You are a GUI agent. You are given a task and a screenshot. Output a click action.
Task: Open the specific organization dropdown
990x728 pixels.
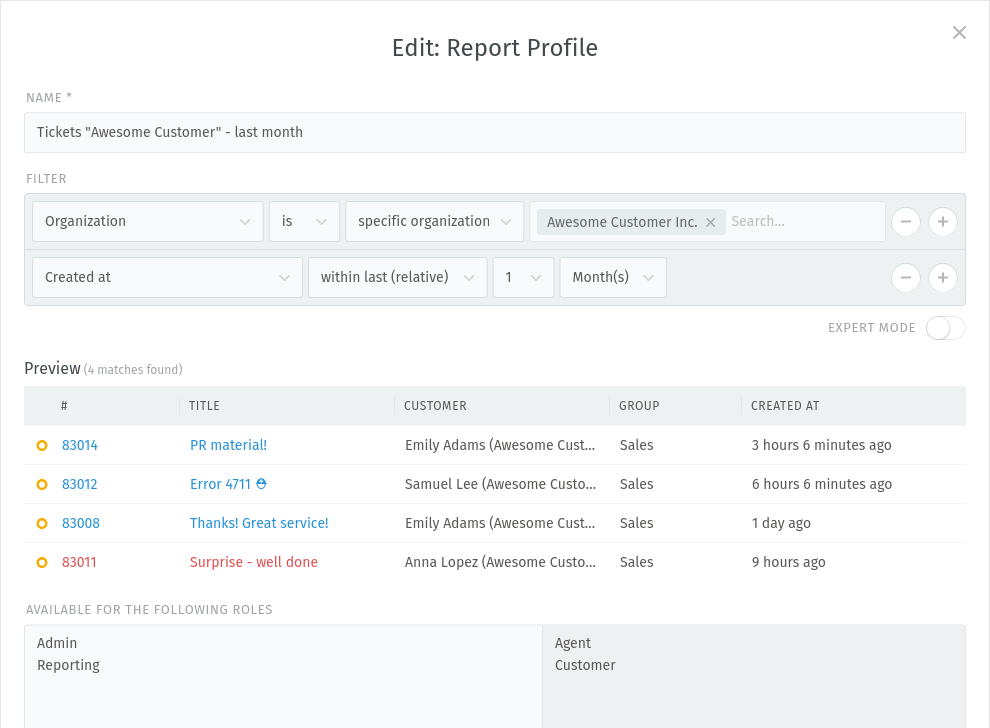434,222
